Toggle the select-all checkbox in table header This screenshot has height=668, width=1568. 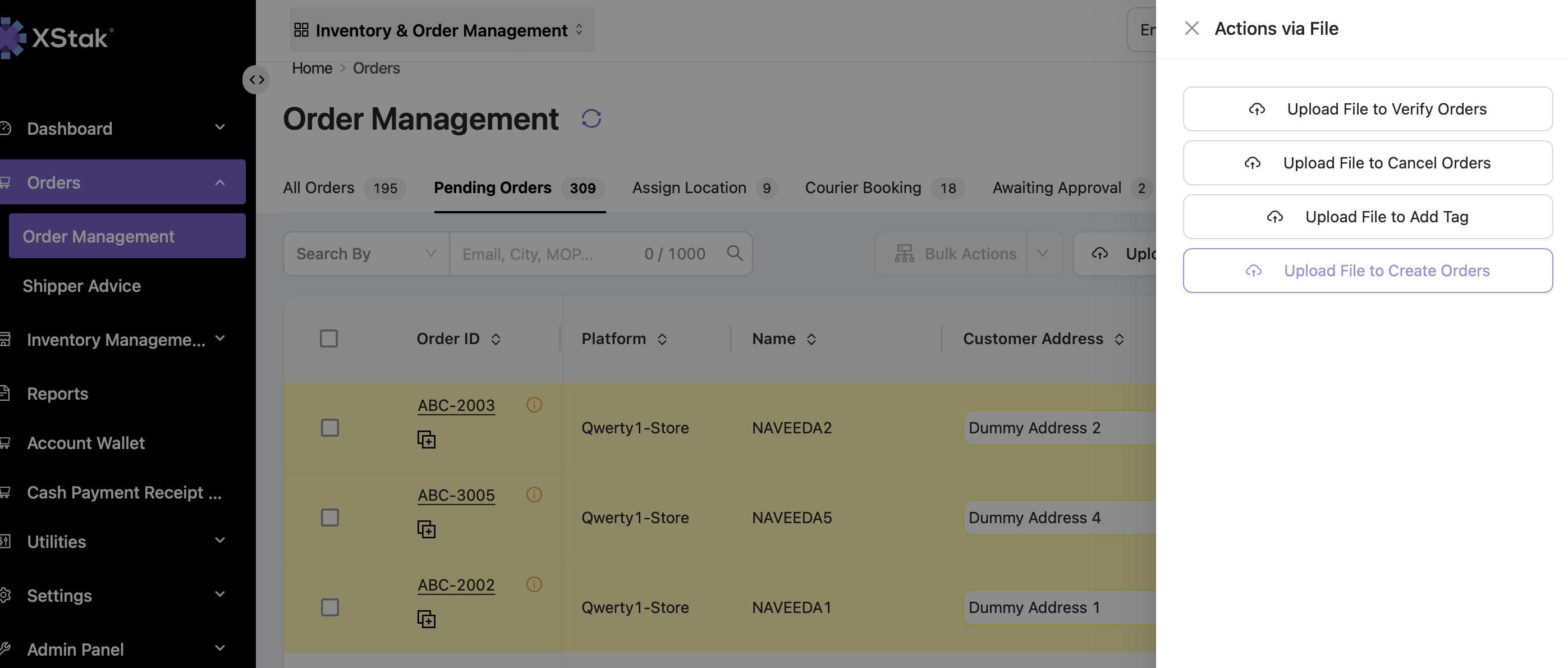[329, 338]
